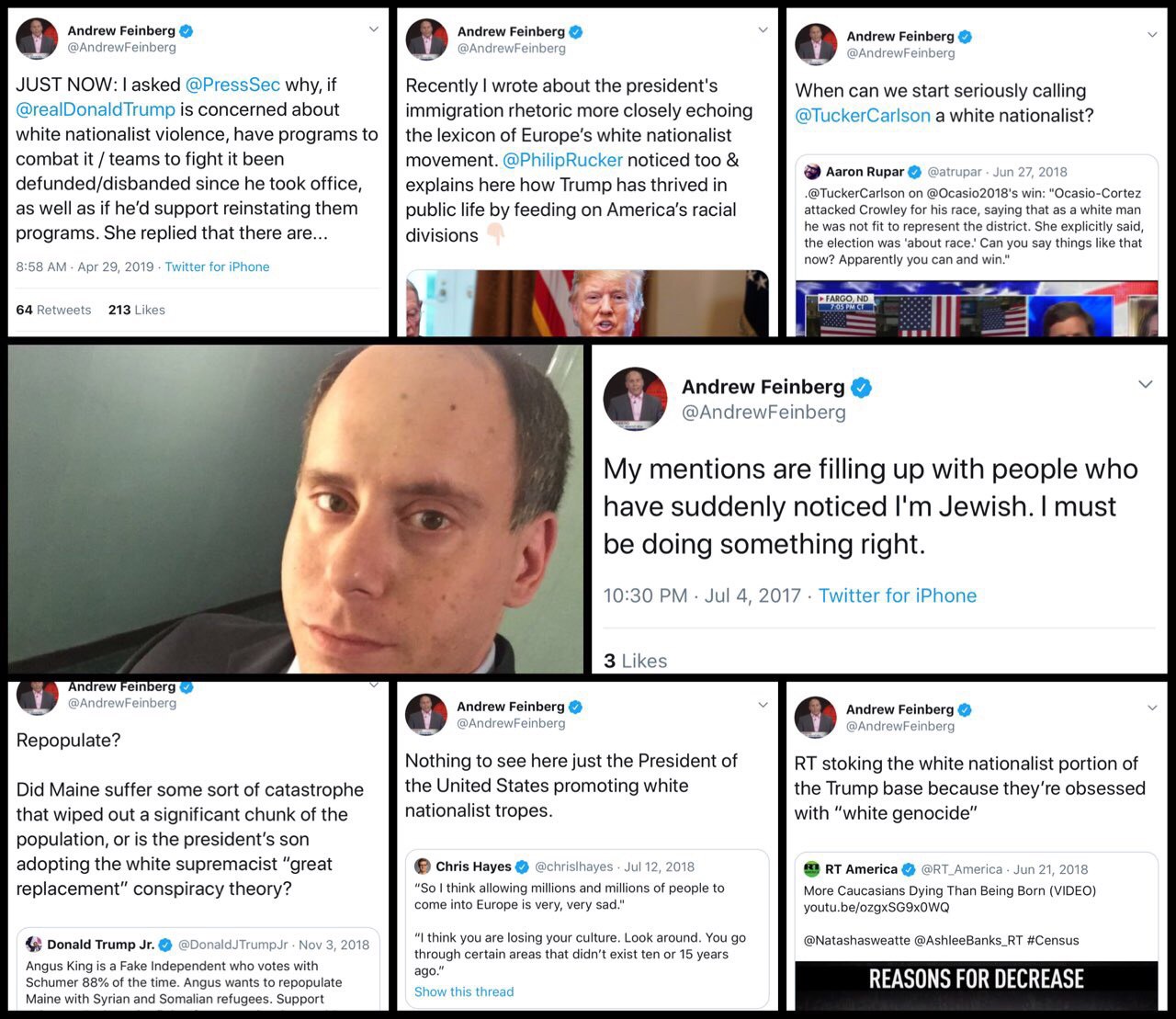1176x1019 pixels.
Task: Click the avatar on 'RT stoking' tweet
Action: [x=816, y=718]
